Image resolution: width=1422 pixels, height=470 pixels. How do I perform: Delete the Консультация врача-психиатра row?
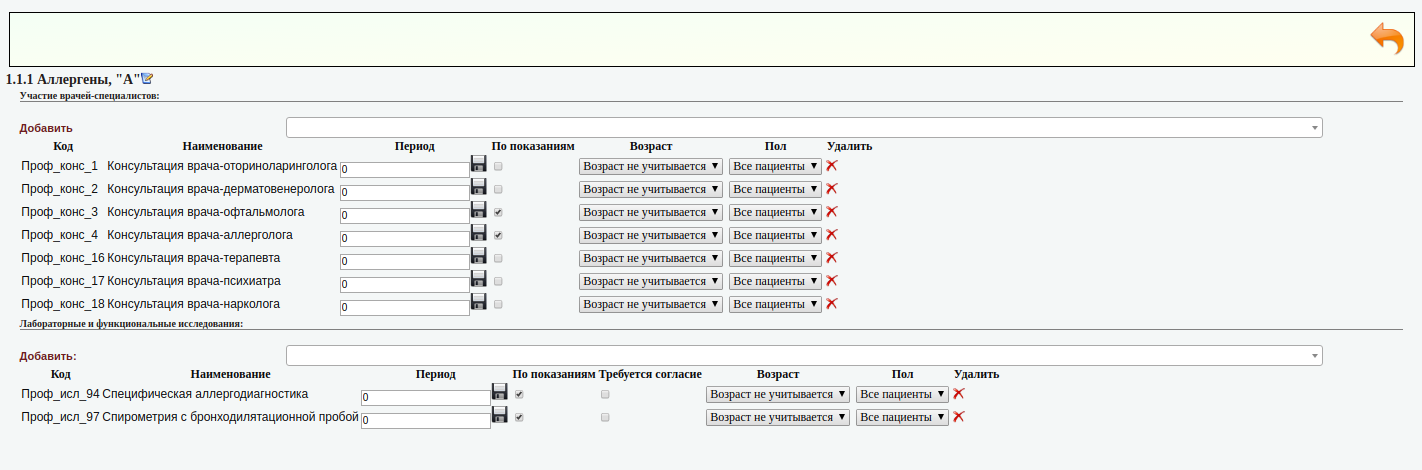831,281
